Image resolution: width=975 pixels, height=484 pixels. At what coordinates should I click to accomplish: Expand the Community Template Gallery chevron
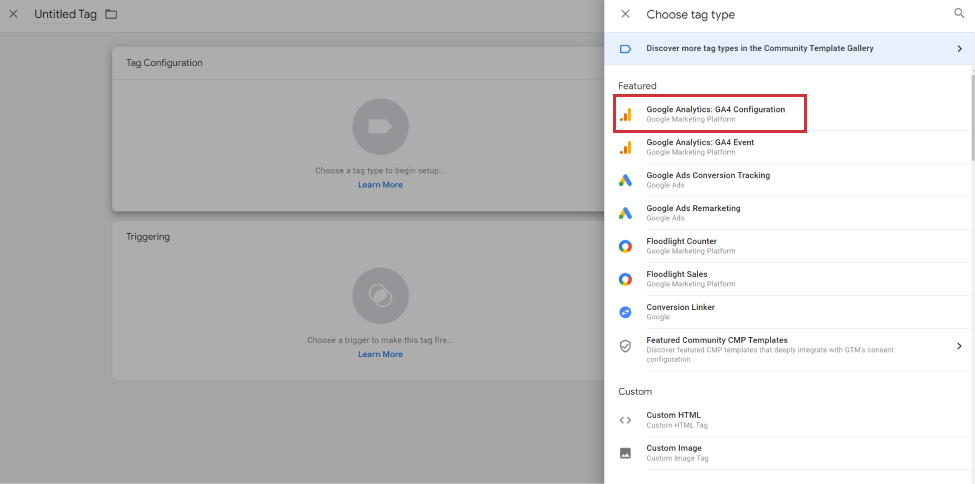(x=959, y=49)
